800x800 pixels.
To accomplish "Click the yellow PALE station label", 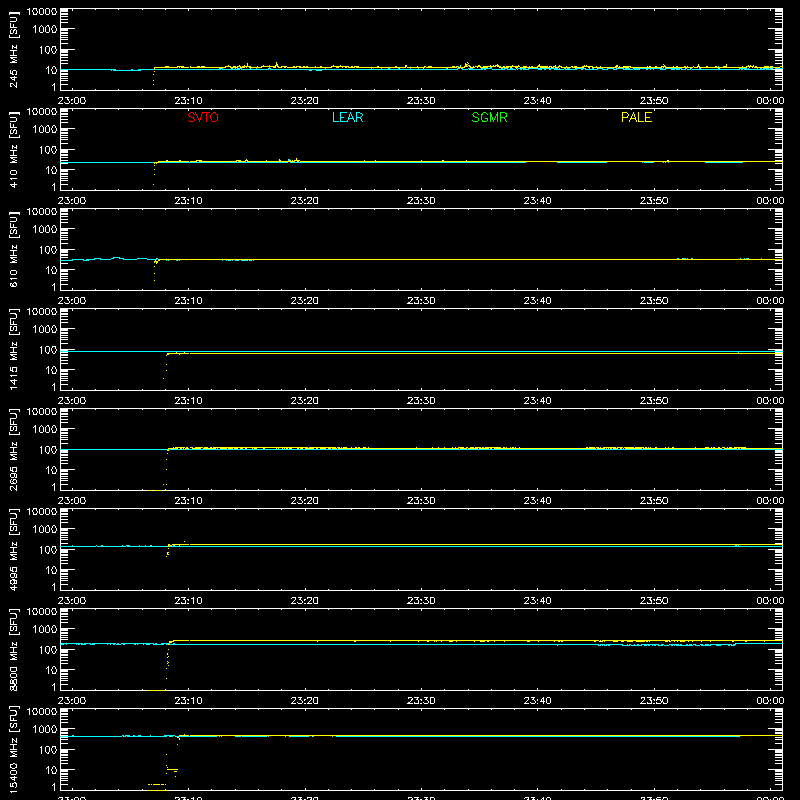I will pos(636,117).
